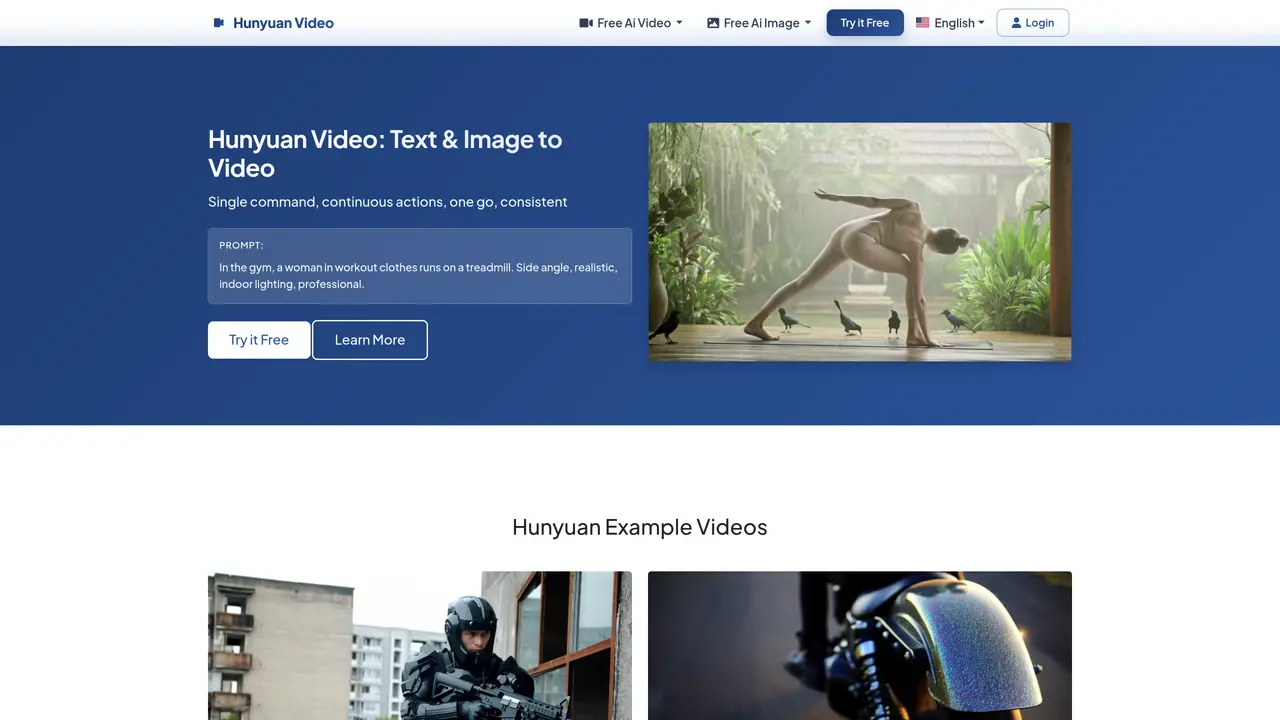The image size is (1280, 720).
Task: Click the Hunyuan Example Videos heading
Action: click(x=640, y=527)
